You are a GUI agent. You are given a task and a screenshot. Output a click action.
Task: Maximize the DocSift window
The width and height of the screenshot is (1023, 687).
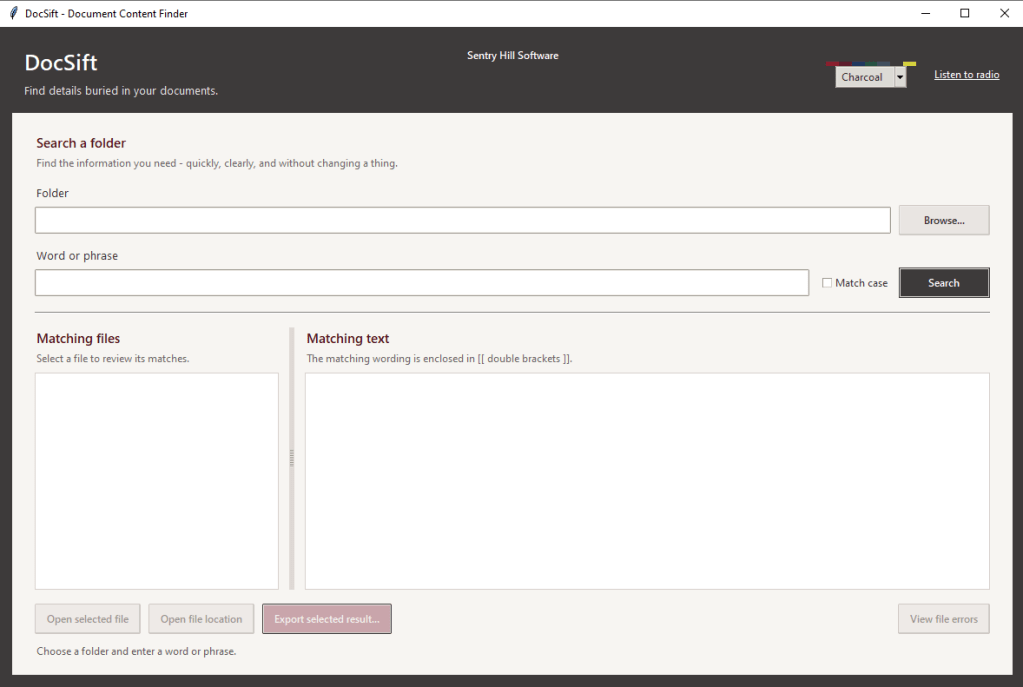(x=964, y=13)
